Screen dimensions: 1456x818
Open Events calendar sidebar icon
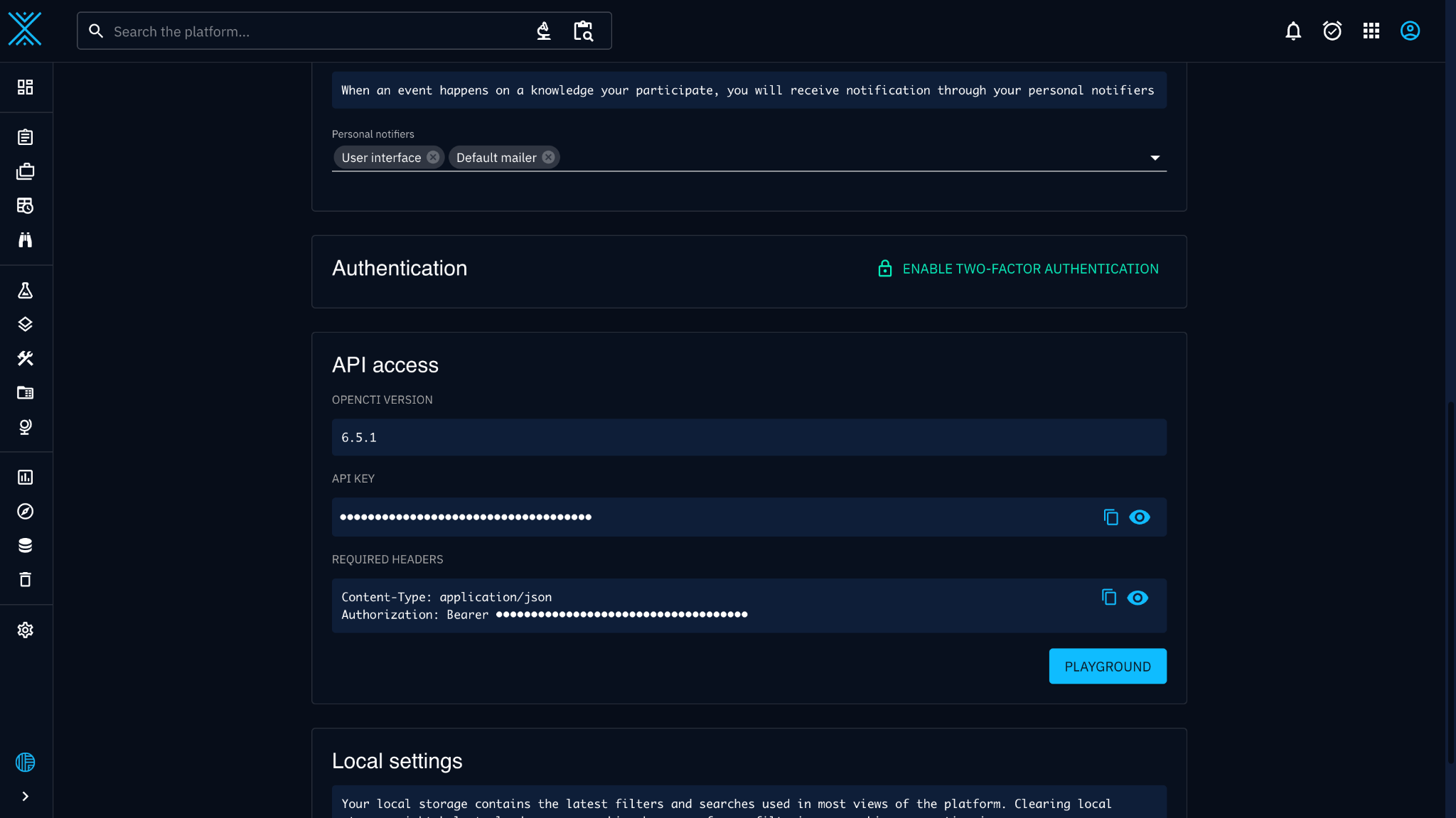[26, 205]
